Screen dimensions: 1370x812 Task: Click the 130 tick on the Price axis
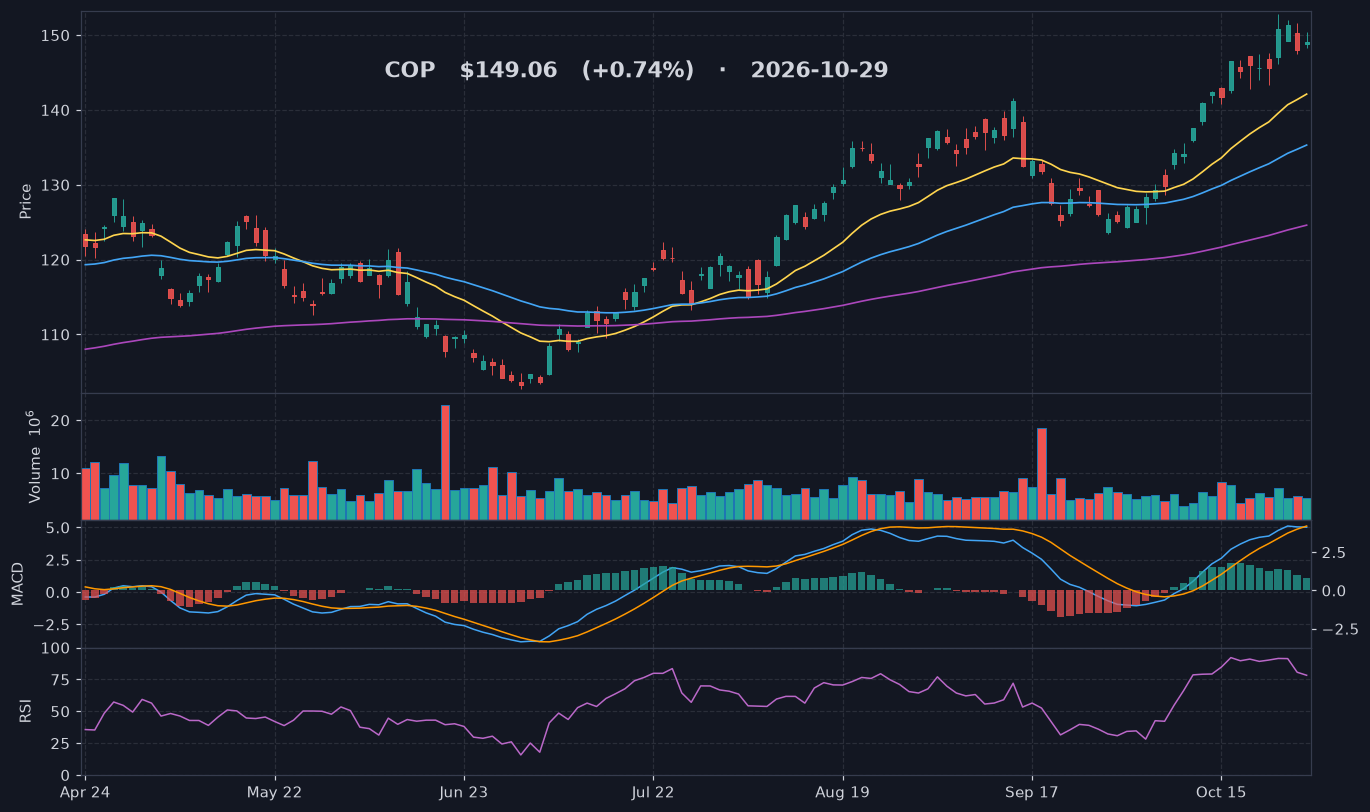click(x=57, y=185)
